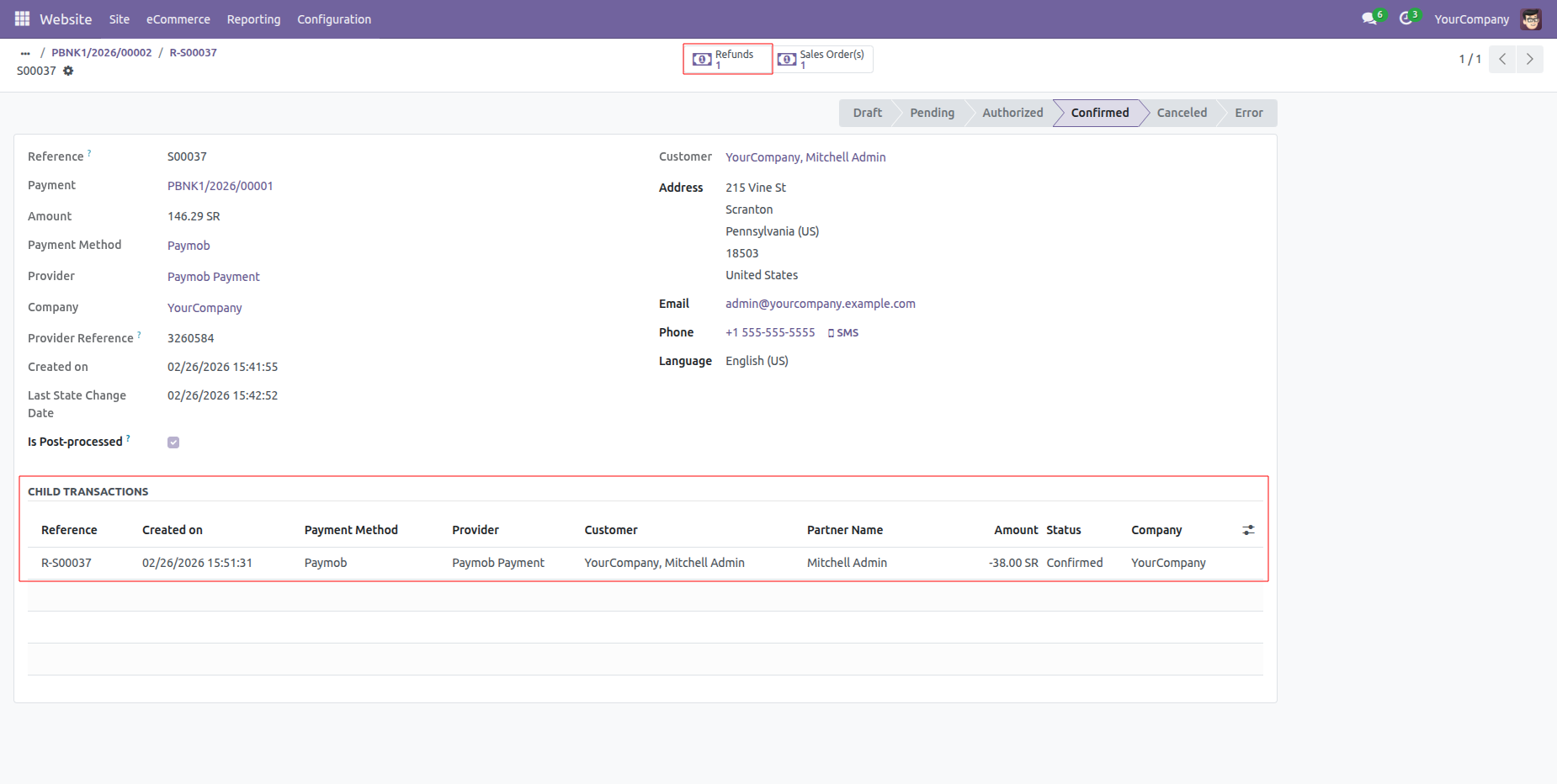Click the gear actions icon beside S00037
Viewport: 1557px width, 784px height.
pyautogui.click(x=68, y=71)
